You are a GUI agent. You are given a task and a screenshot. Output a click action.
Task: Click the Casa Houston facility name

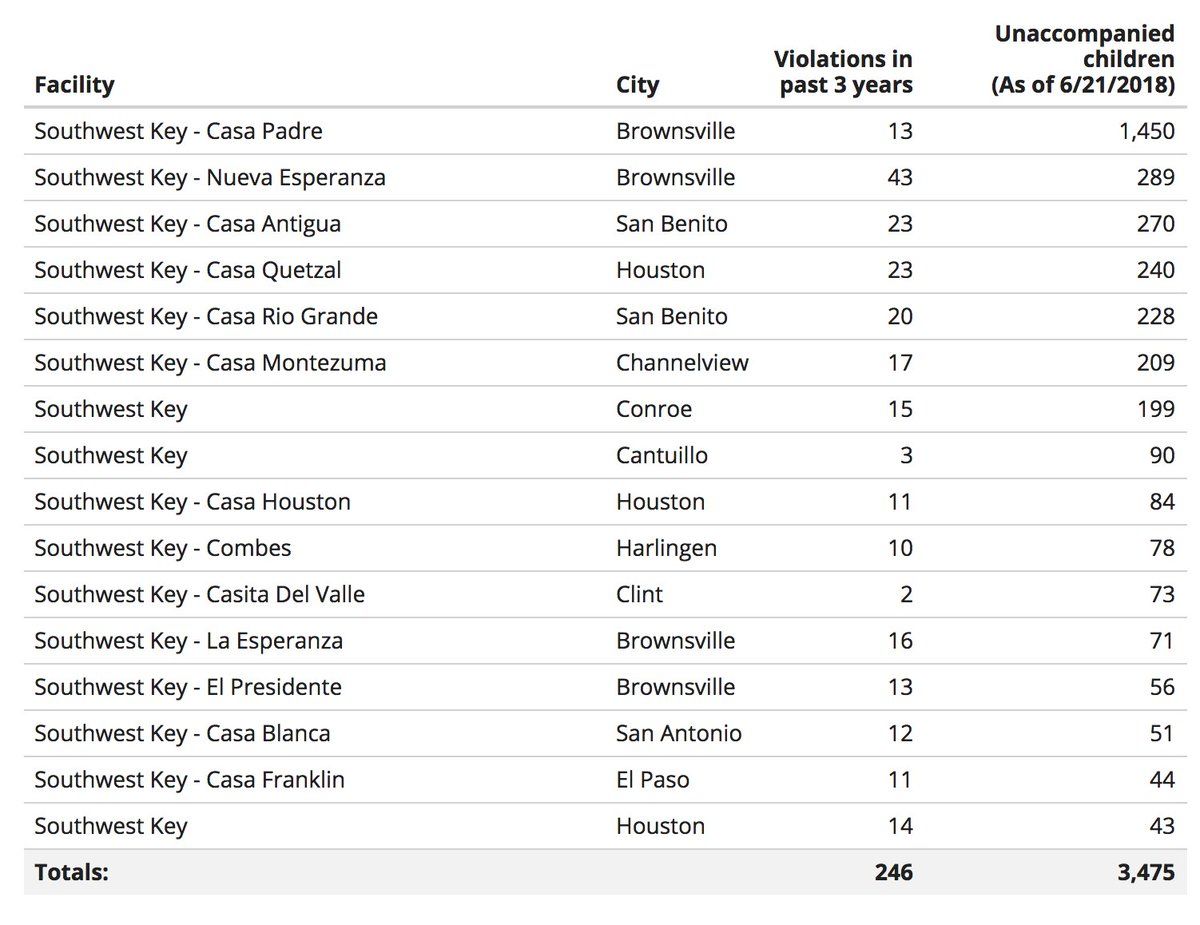click(192, 502)
